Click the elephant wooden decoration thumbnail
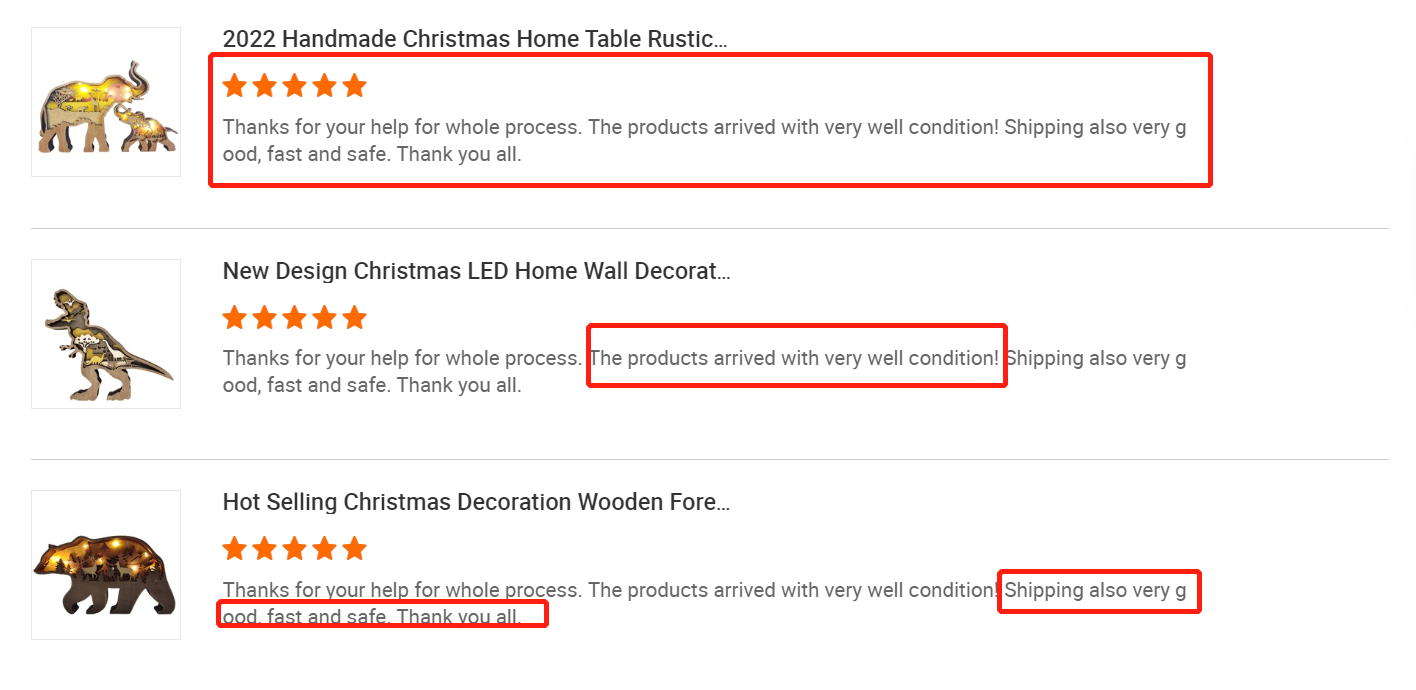 (x=106, y=102)
